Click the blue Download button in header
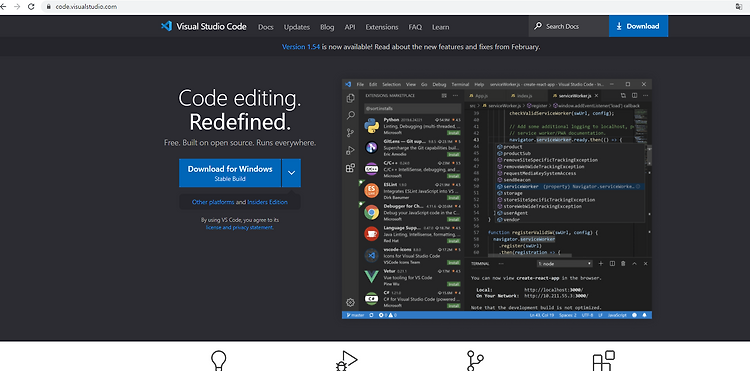This screenshot has width=750, height=371. pyautogui.click(x=639, y=26)
